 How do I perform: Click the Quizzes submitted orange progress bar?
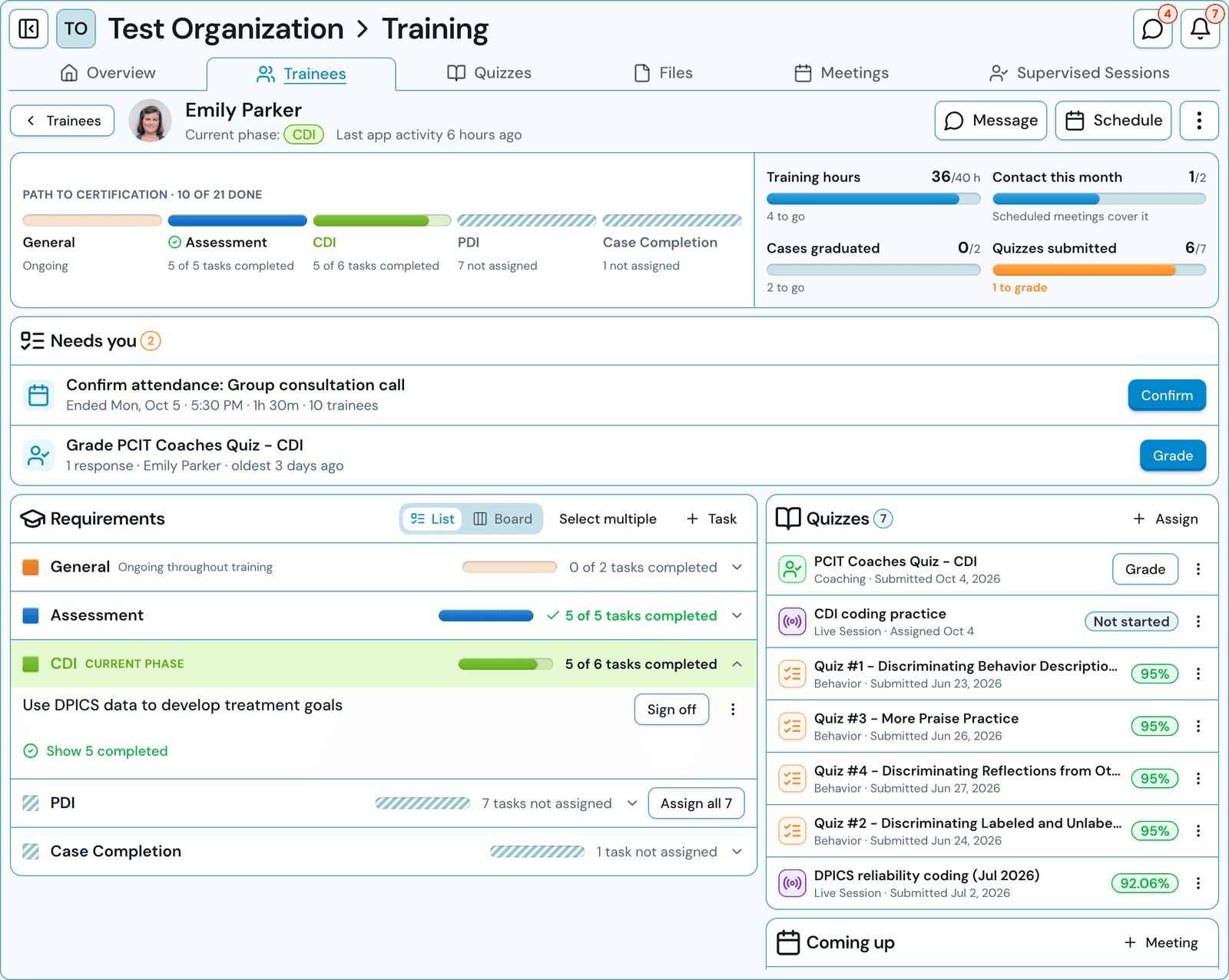pos(1099,270)
